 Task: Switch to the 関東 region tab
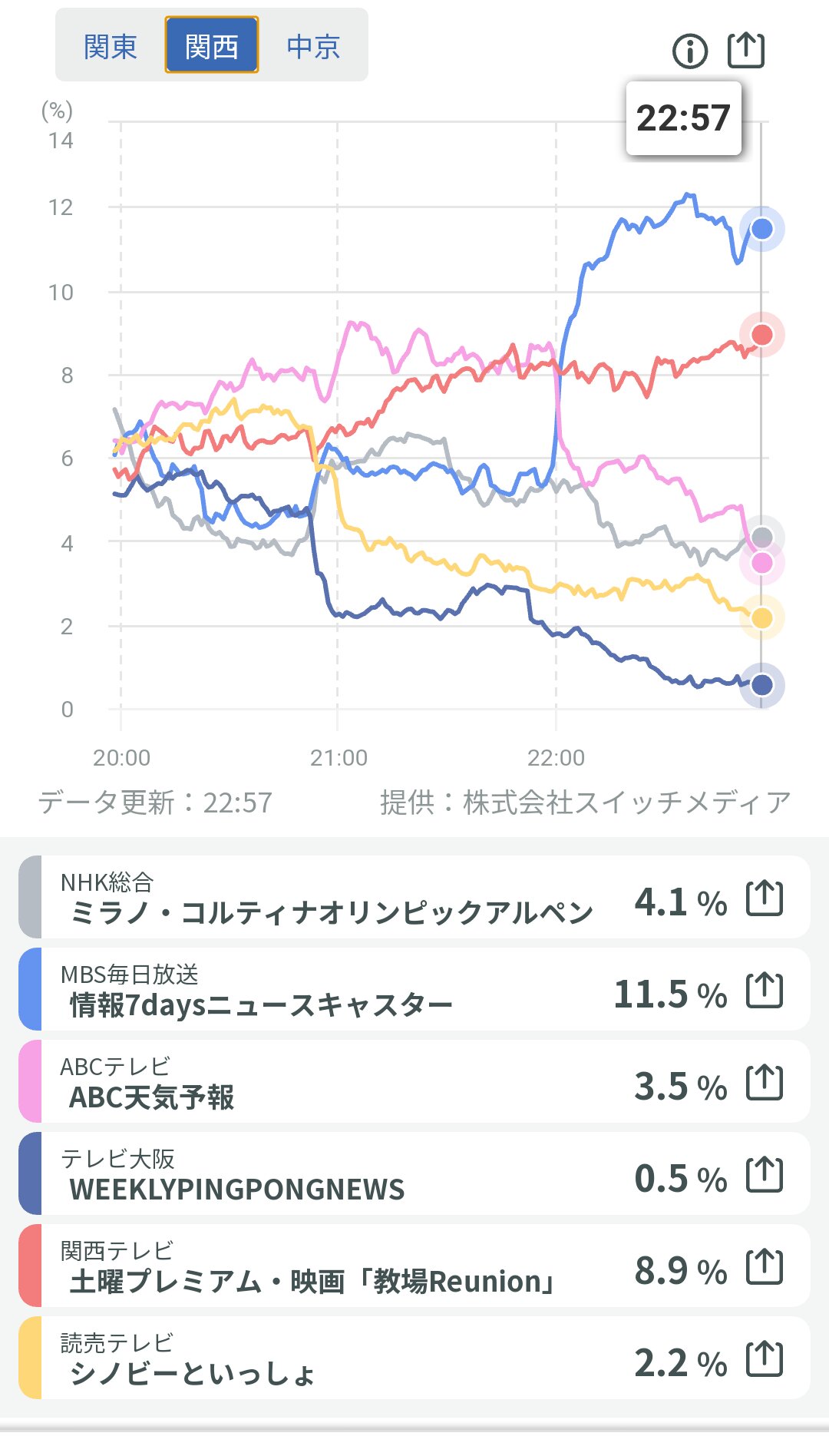click(x=111, y=47)
